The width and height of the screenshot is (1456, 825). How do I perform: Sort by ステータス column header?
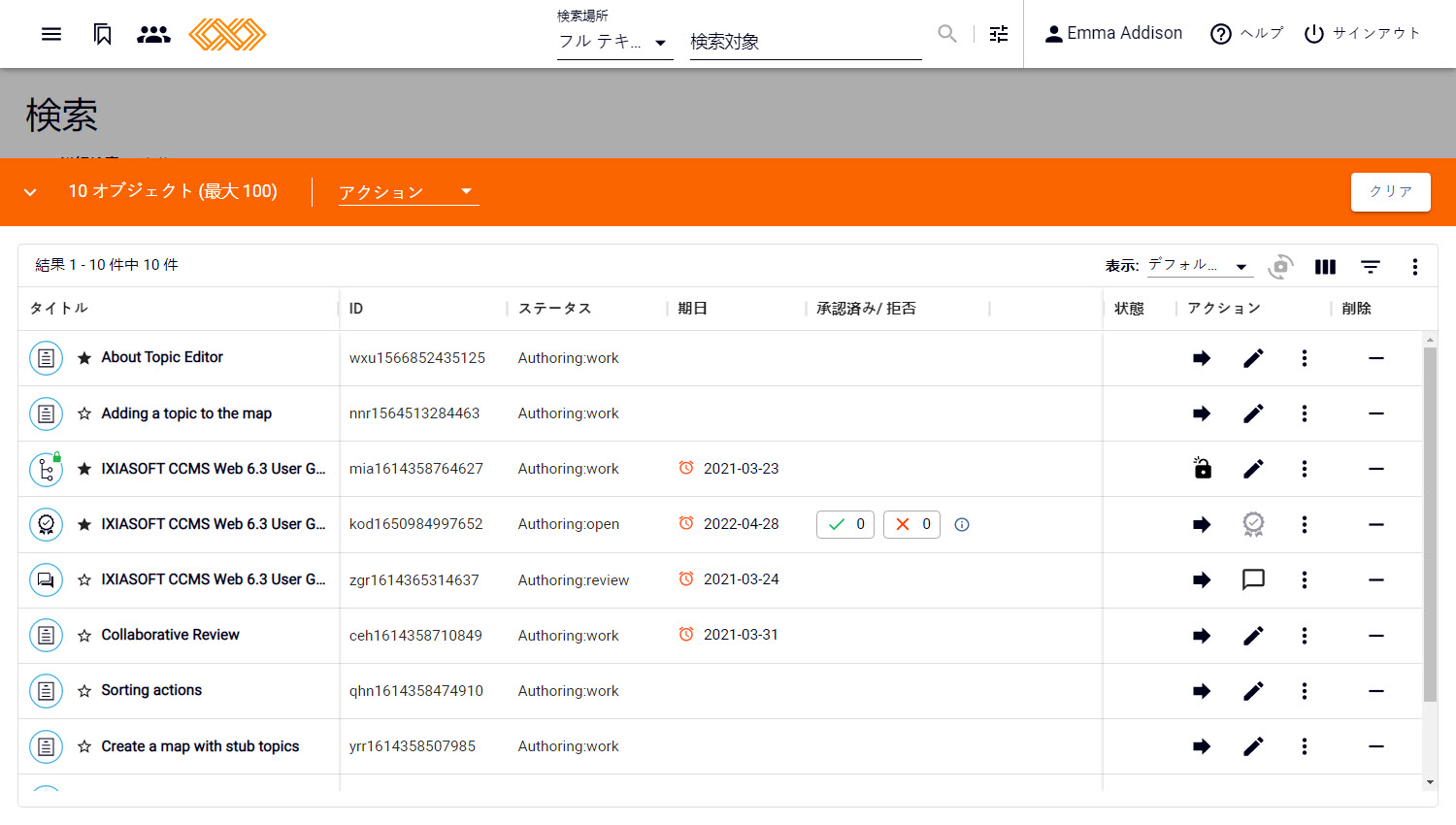point(554,309)
